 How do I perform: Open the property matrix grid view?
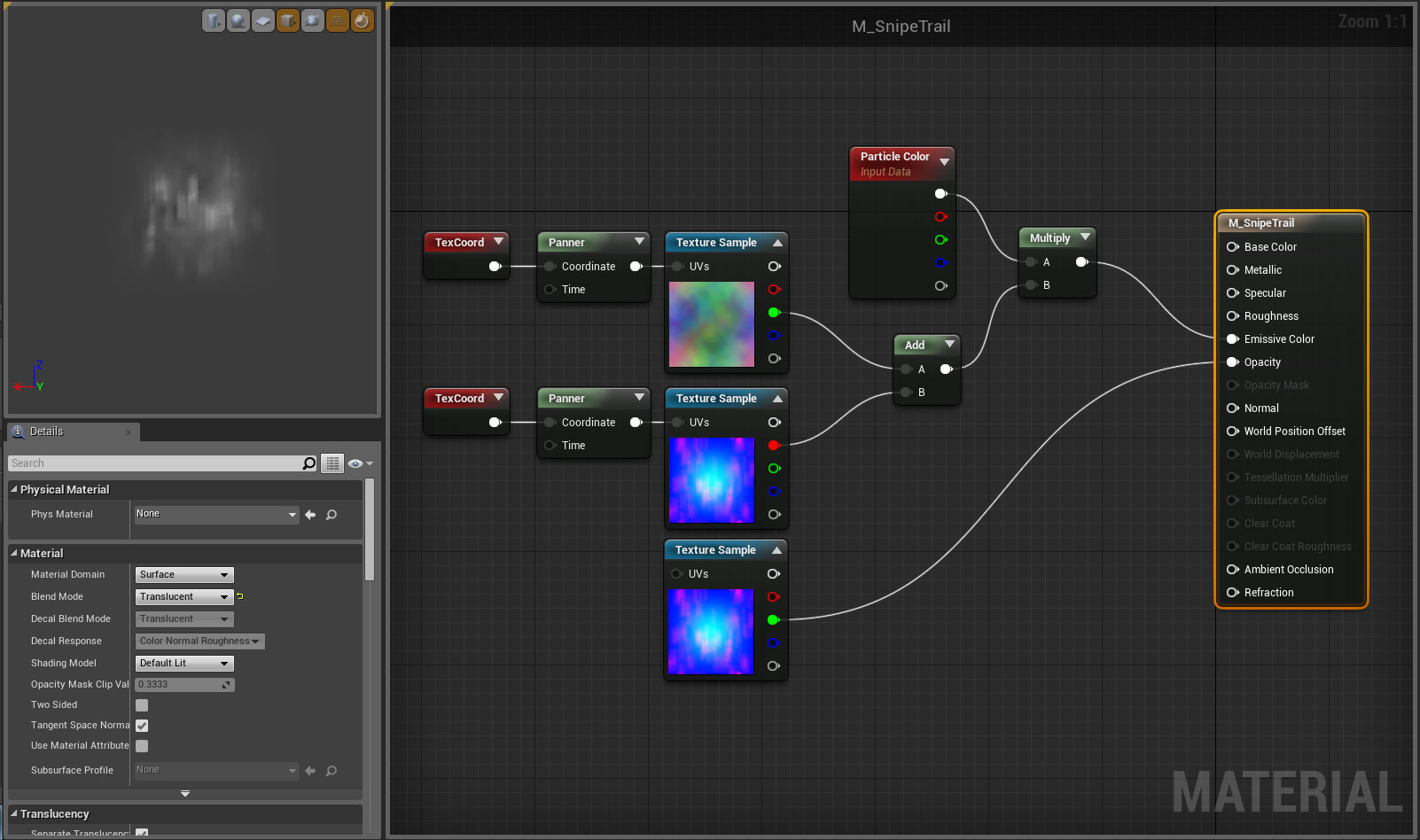tap(332, 463)
